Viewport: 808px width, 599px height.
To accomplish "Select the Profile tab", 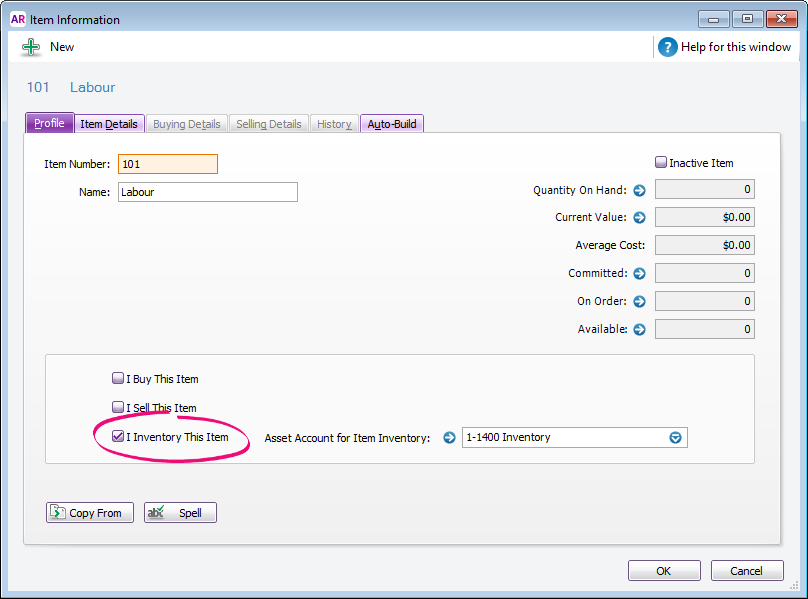I will (49, 124).
